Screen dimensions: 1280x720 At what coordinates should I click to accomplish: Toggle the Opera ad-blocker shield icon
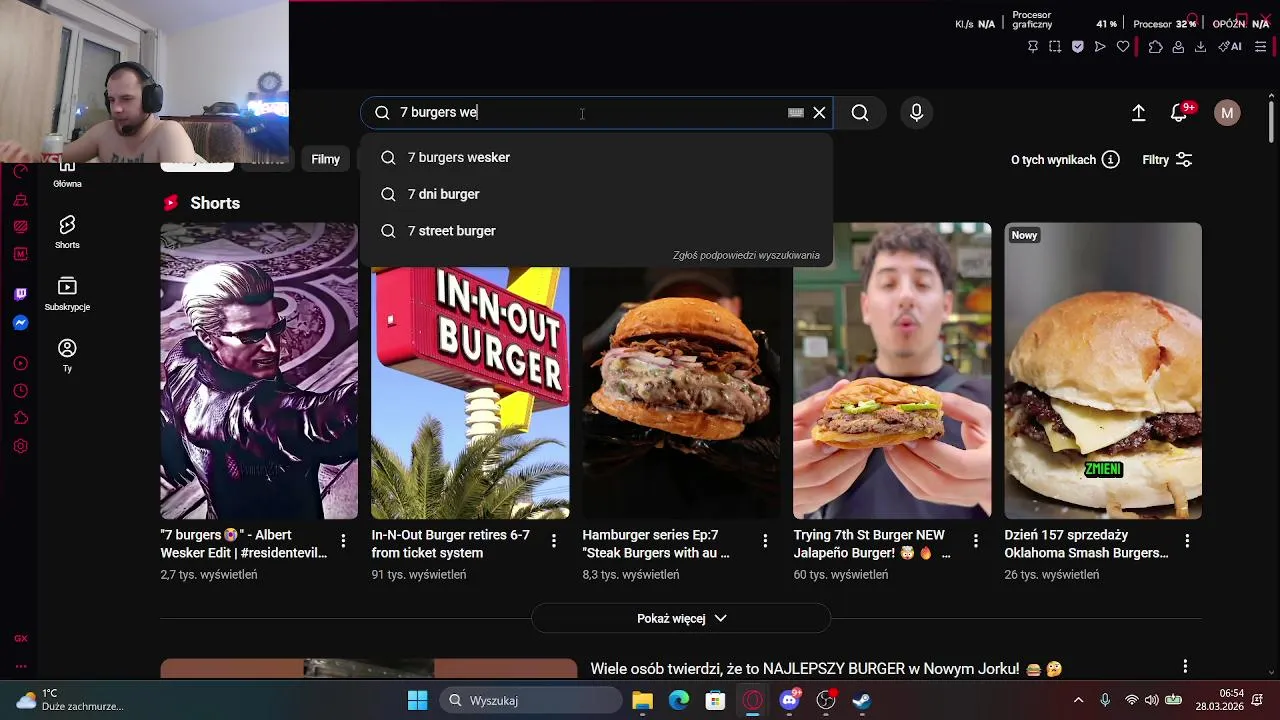point(1077,47)
